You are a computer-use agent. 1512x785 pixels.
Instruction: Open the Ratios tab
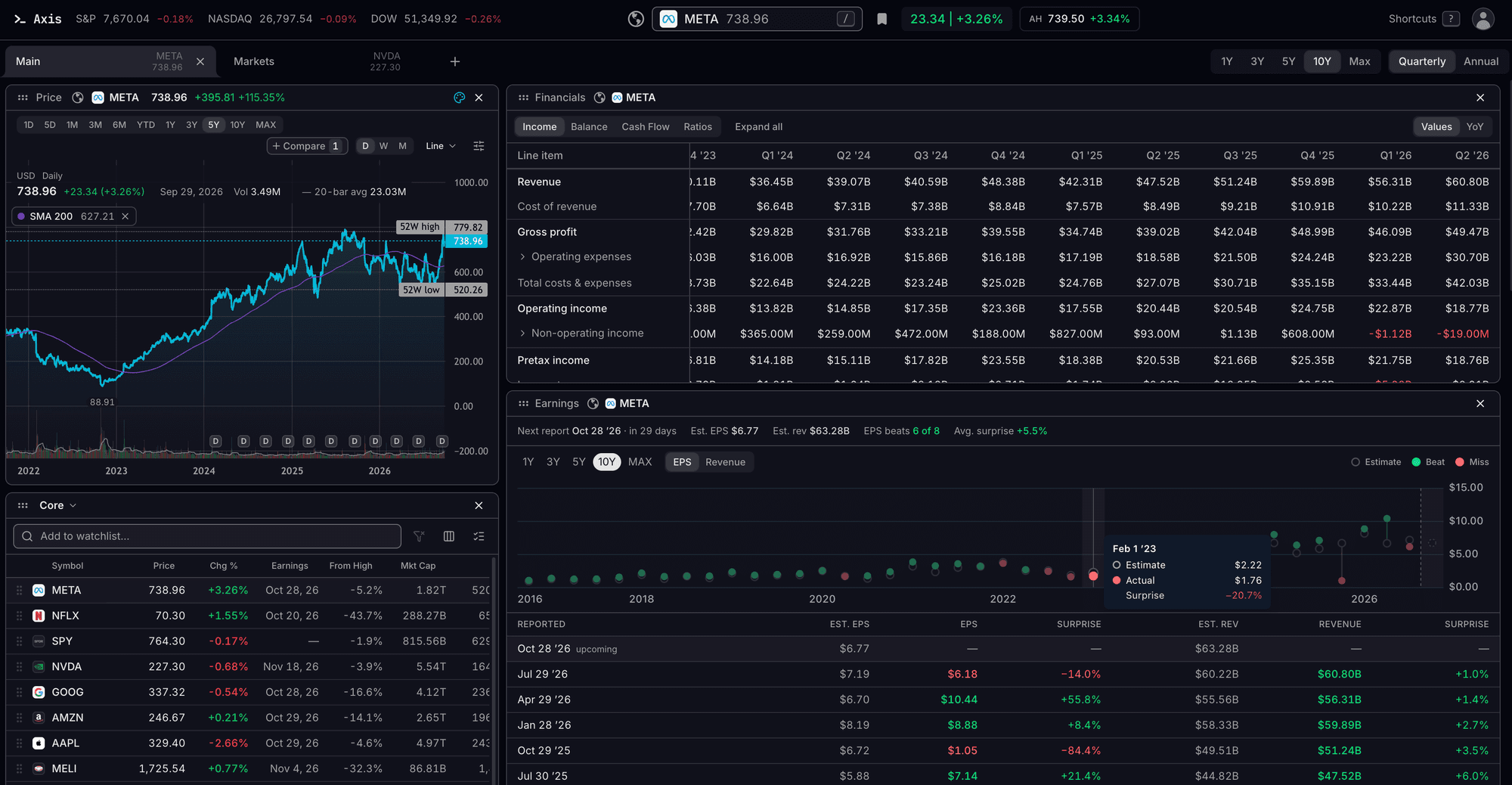pyautogui.click(x=698, y=127)
